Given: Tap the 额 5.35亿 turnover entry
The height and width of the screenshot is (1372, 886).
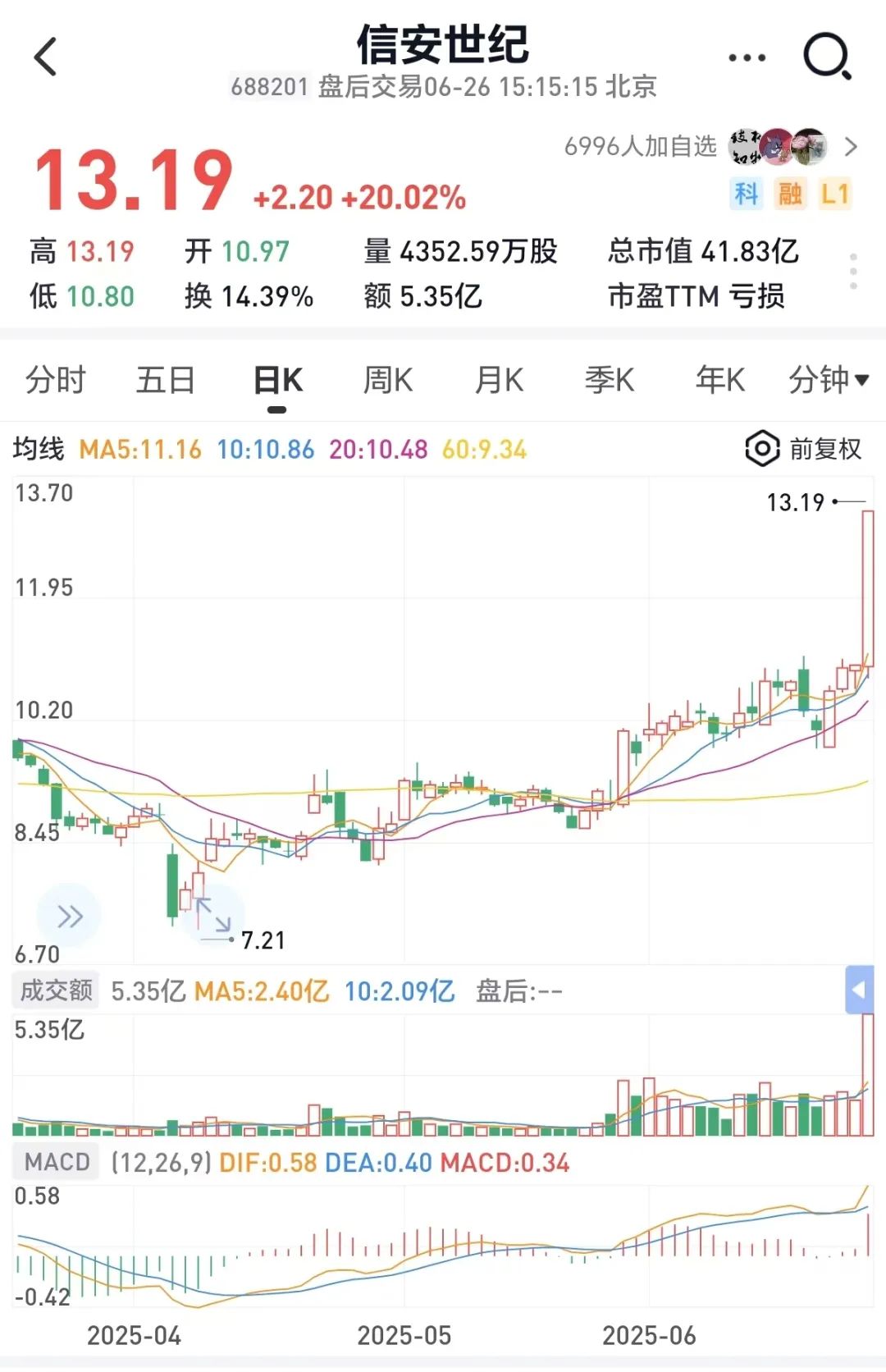Looking at the screenshot, I should click(423, 295).
